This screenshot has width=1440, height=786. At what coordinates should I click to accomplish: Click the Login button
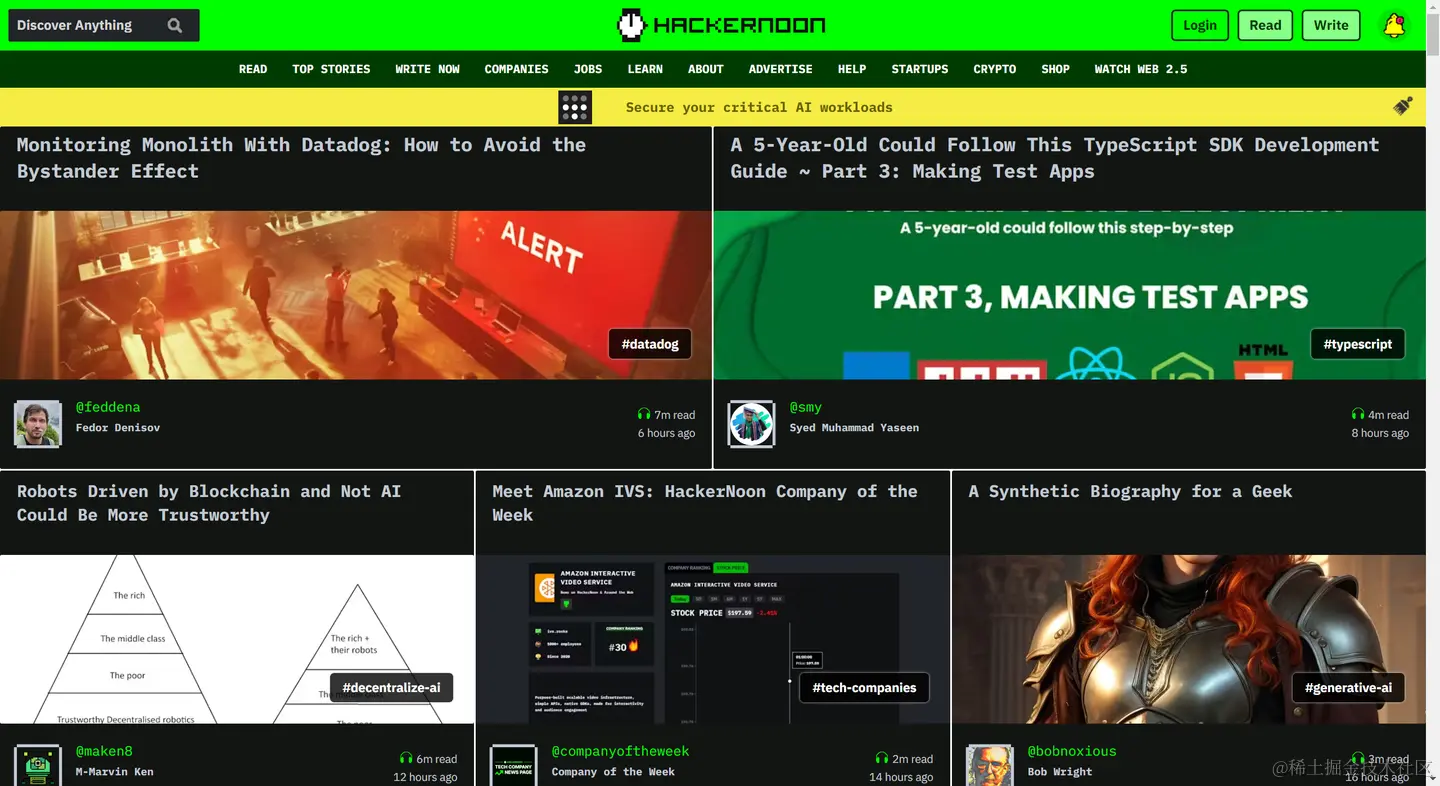[1200, 26]
